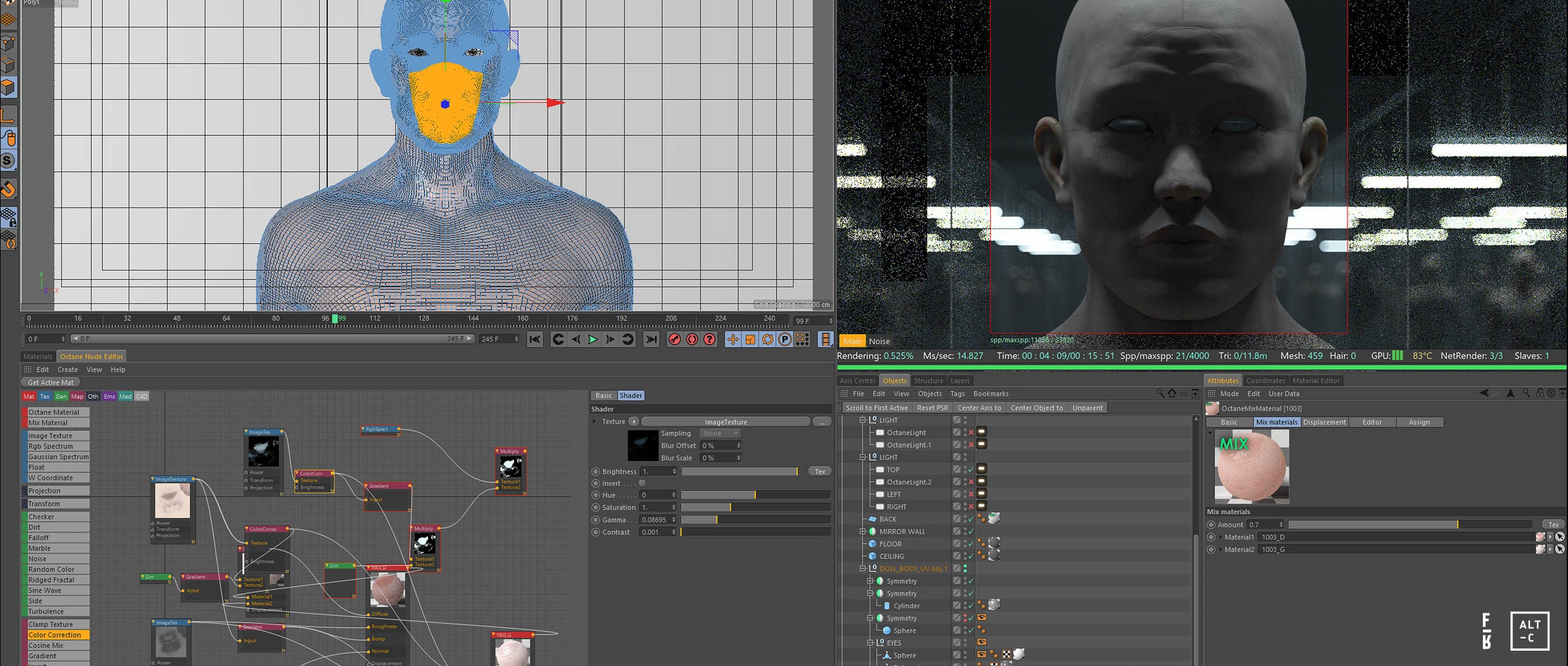Click the Scroll to First Active button
The height and width of the screenshot is (666, 1568).
click(x=876, y=408)
